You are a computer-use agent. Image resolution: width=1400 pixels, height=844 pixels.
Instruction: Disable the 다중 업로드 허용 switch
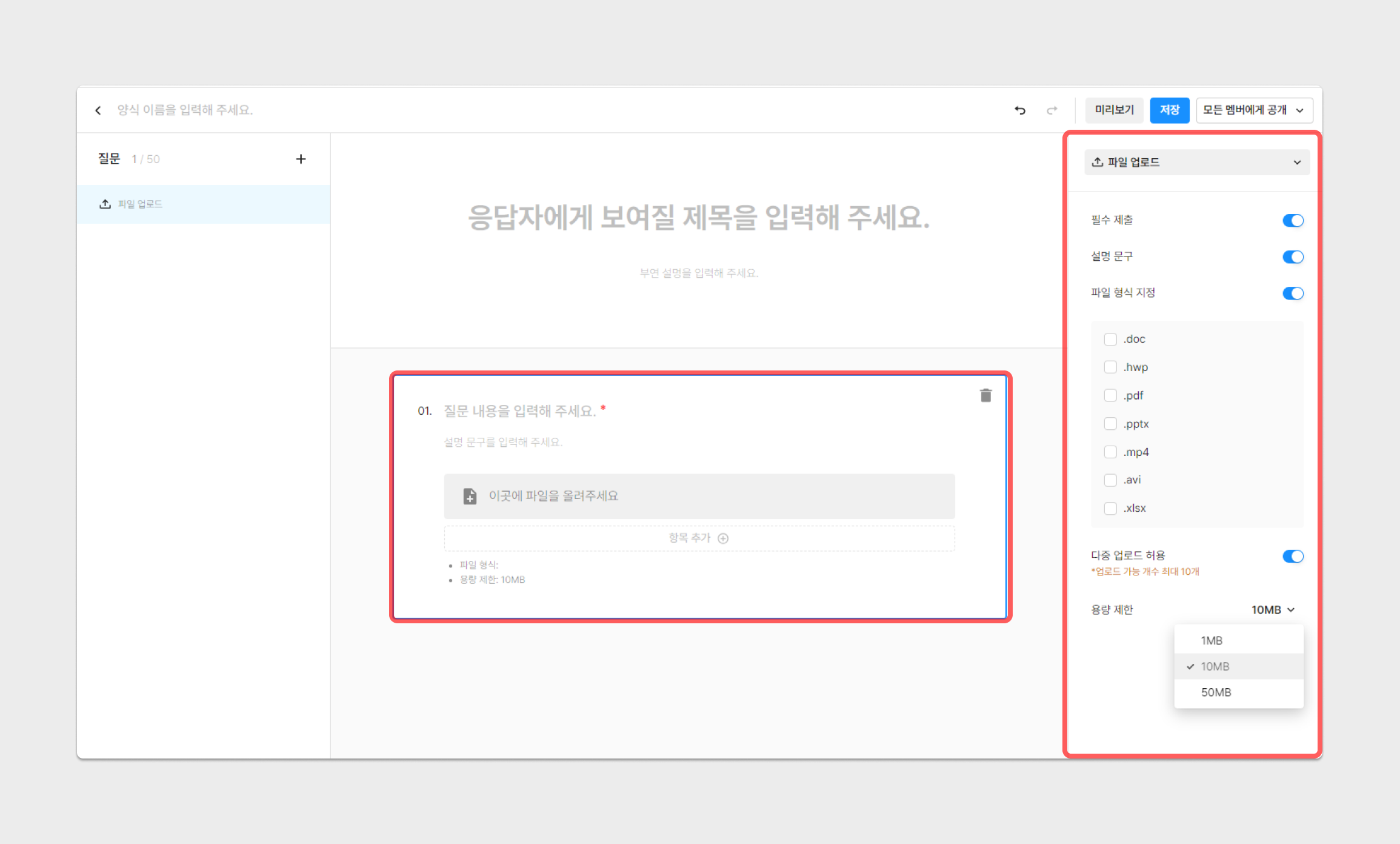tap(1293, 557)
